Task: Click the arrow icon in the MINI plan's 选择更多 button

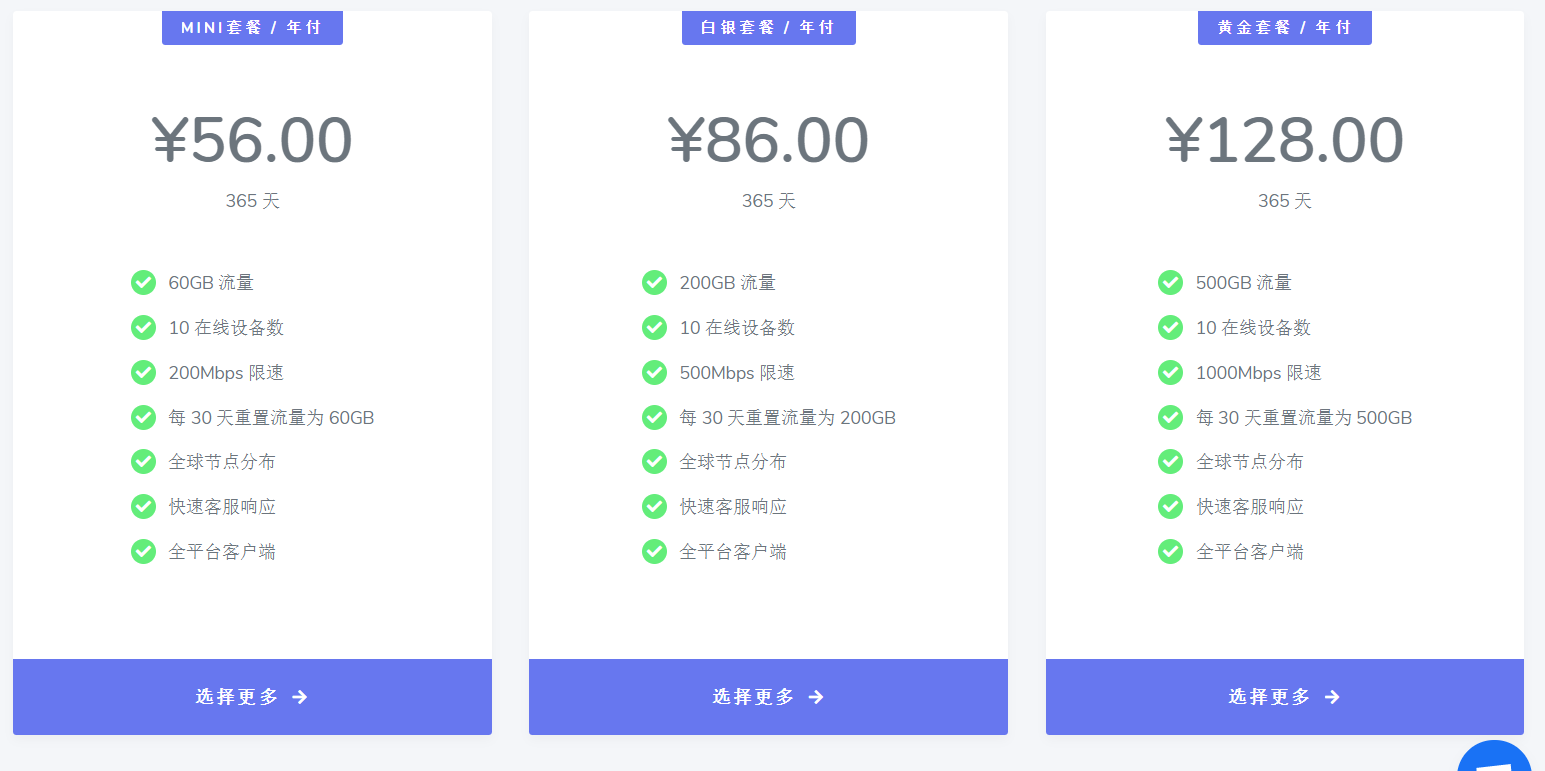Action: coord(300,697)
